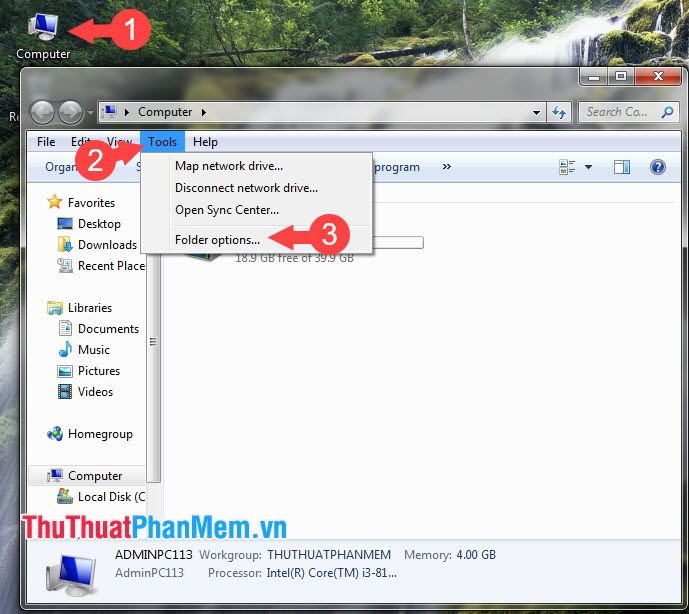
Task: Open Desktop in Favorites
Action: 99,224
